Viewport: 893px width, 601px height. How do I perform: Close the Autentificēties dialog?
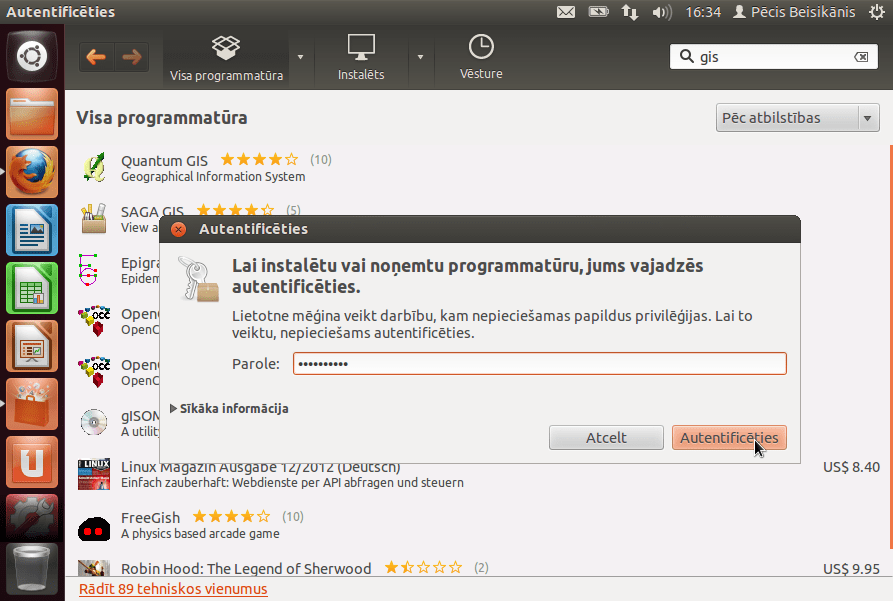point(178,229)
